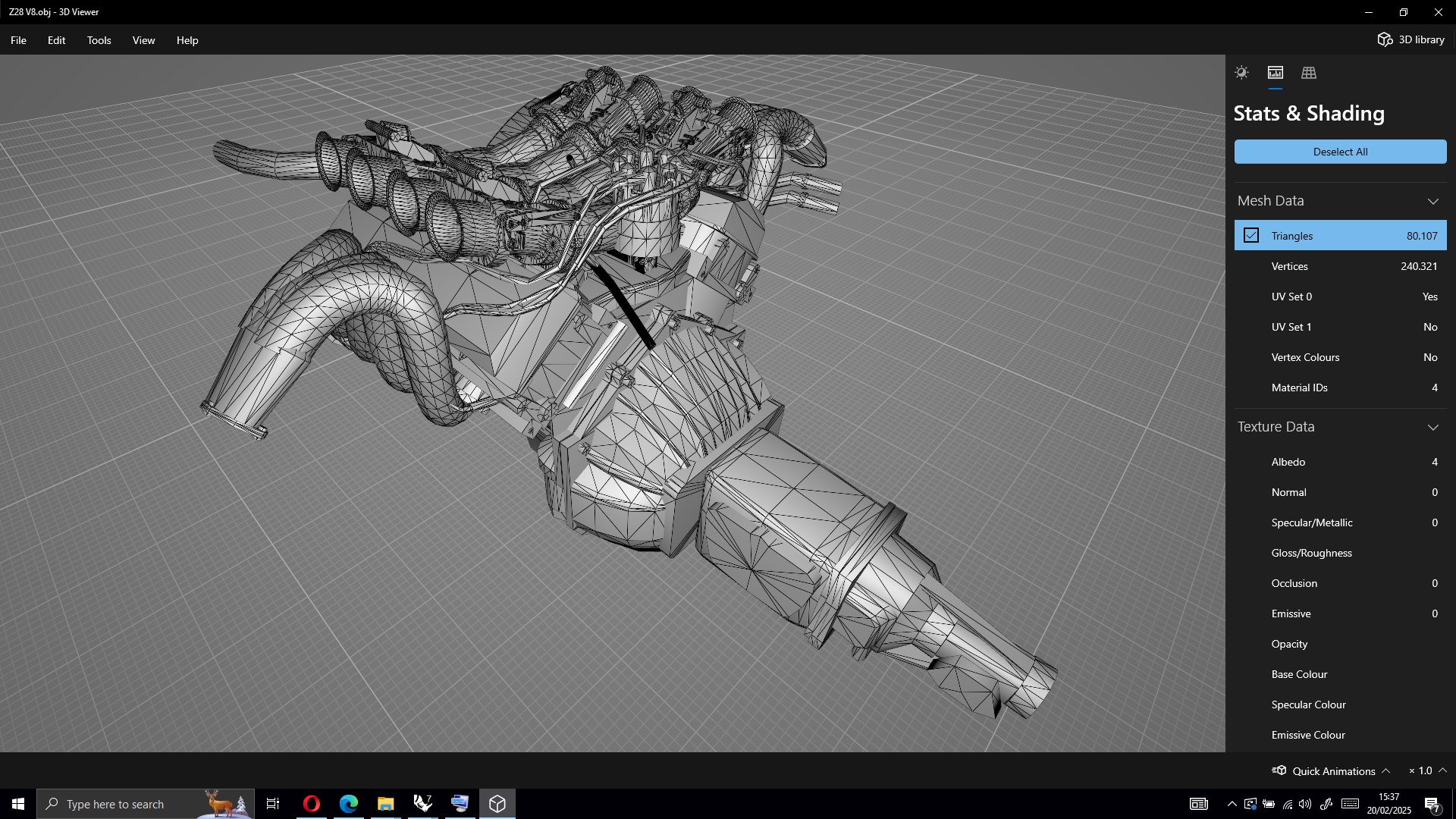The height and width of the screenshot is (819, 1456).
Task: Open the Environment & Lighting sun icon tab
Action: pyautogui.click(x=1241, y=73)
